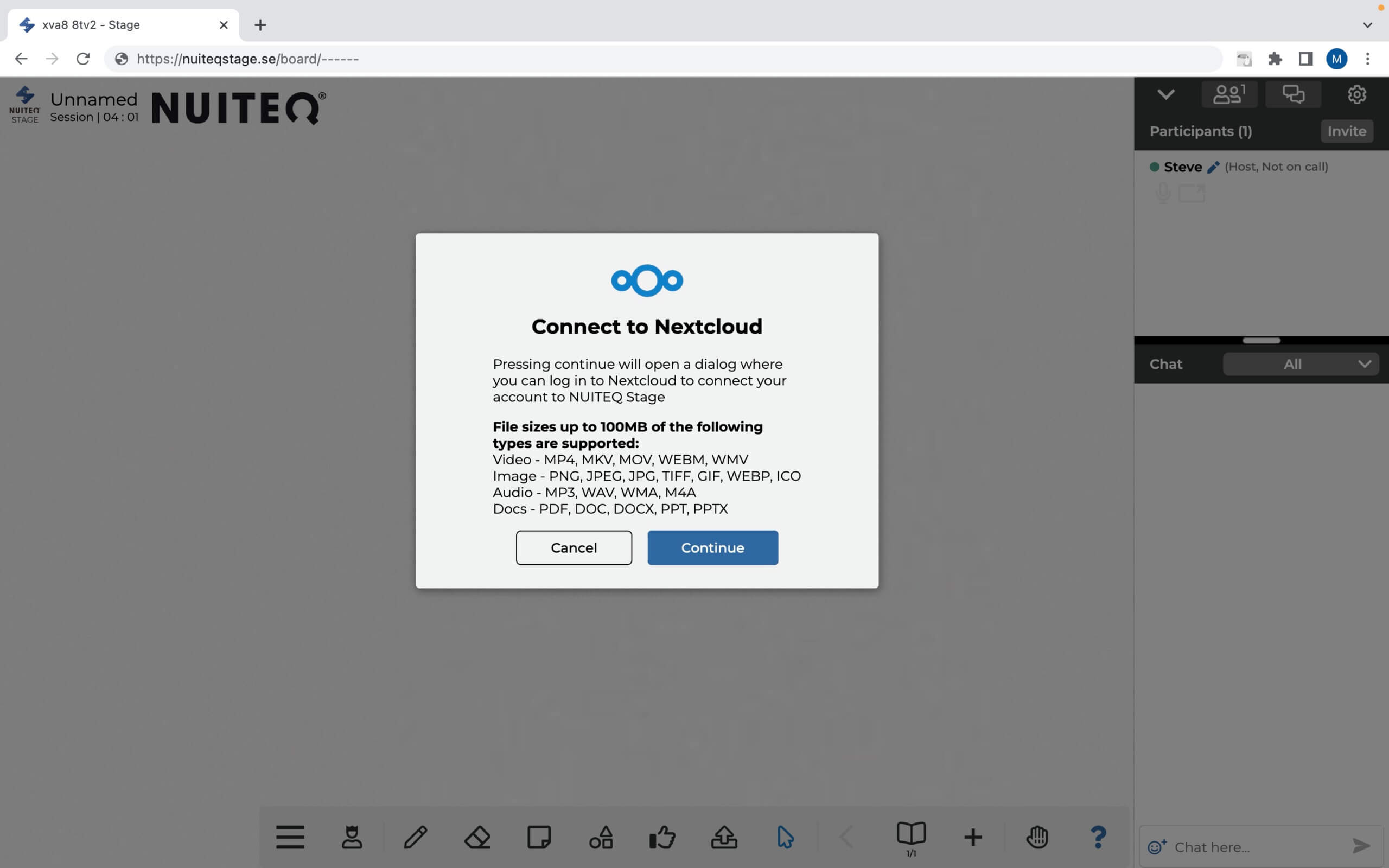Click the browser forward arrow
The image size is (1389, 868).
tap(52, 59)
